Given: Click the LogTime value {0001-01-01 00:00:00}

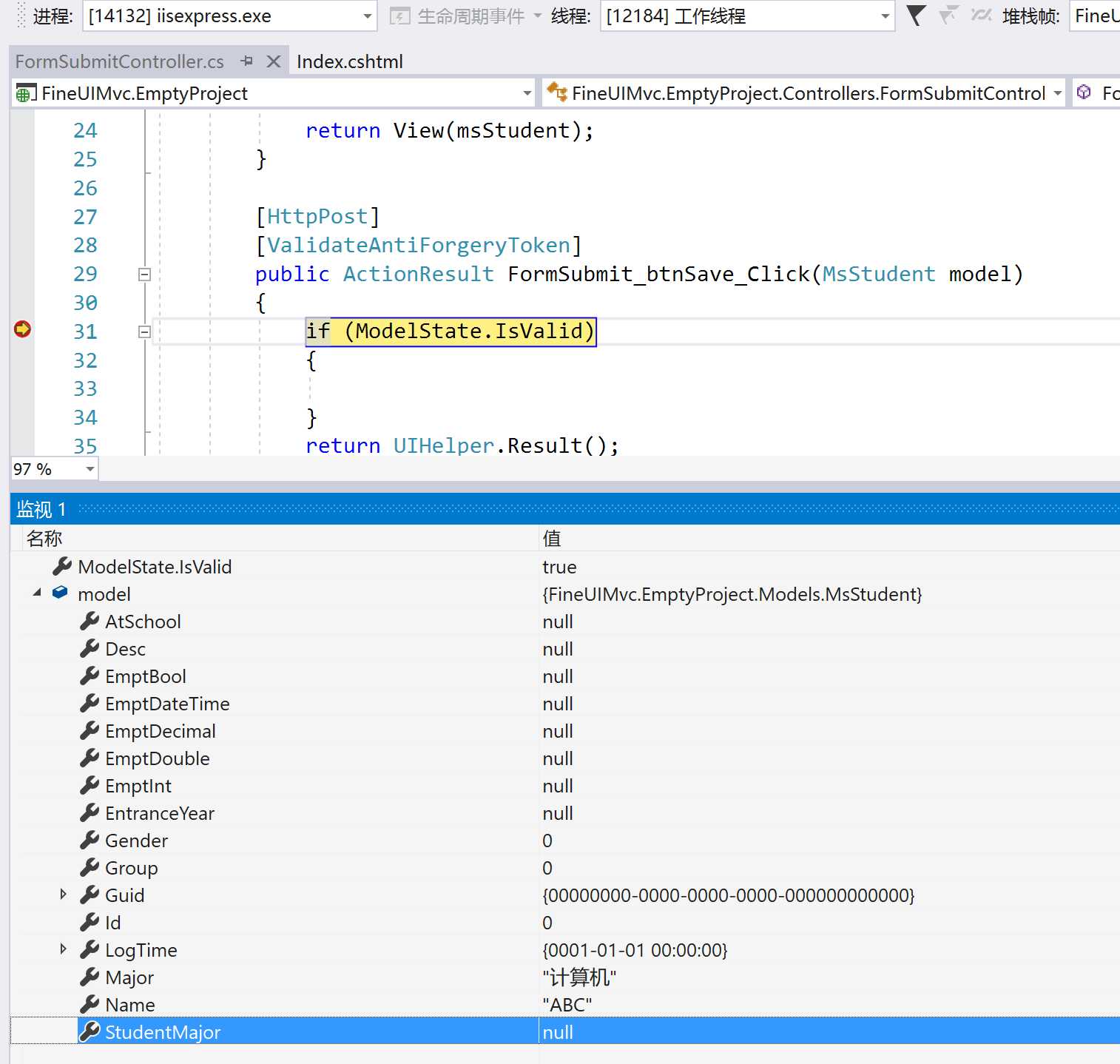Looking at the screenshot, I should pyautogui.click(x=635, y=950).
